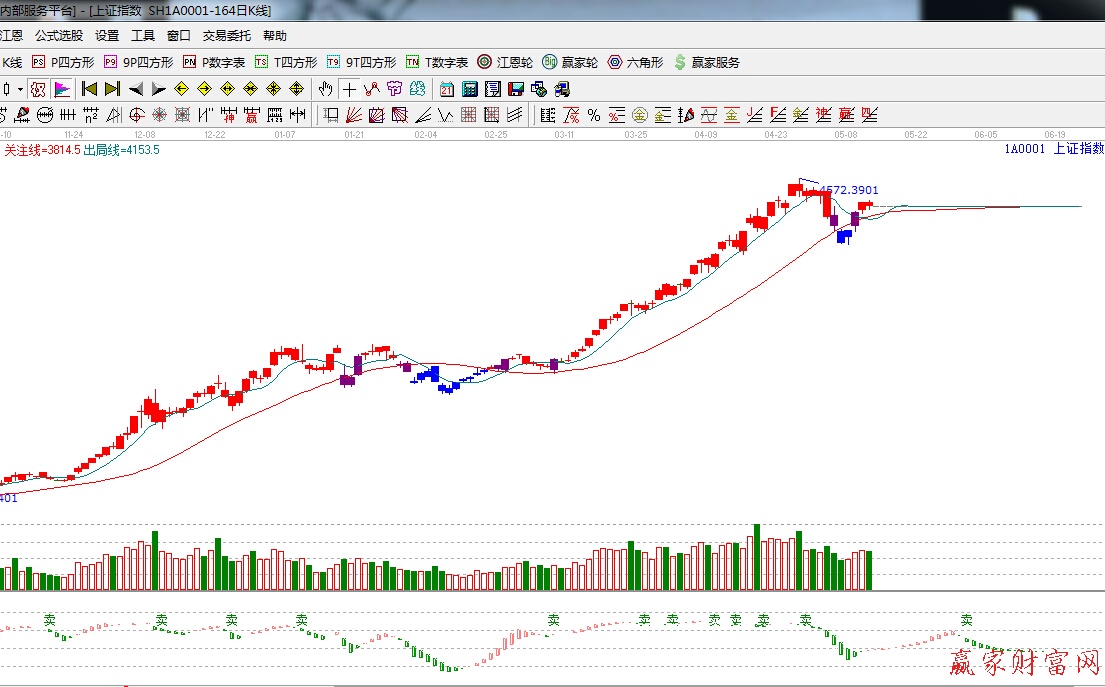
Task: Click the percent sign tool icon
Action: [594, 115]
